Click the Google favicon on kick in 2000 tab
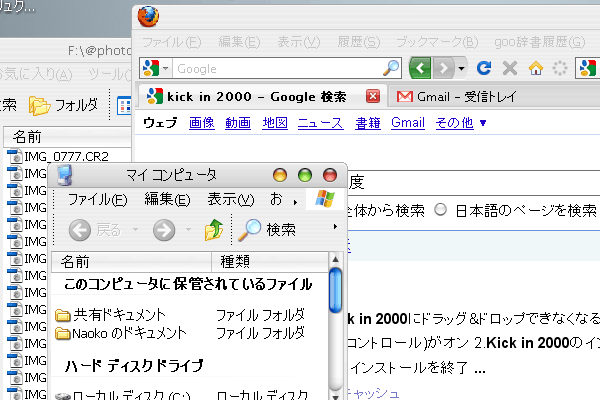Image resolution: width=600 pixels, height=400 pixels. tap(155, 96)
